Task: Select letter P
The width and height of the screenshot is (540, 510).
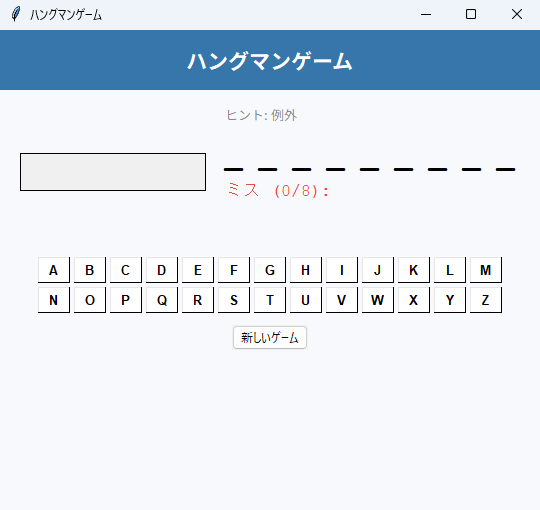Action: (126, 300)
